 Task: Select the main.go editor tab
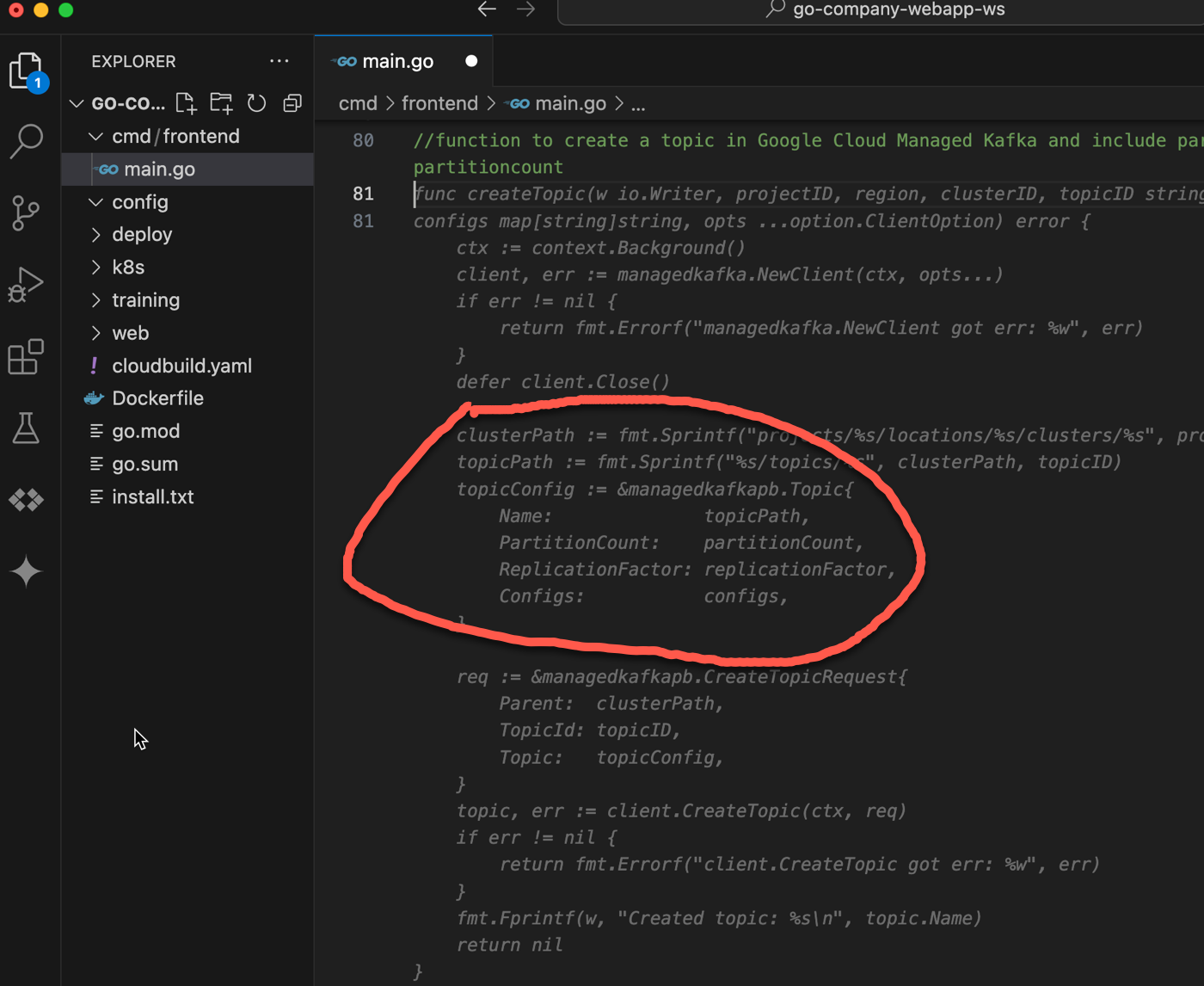[397, 61]
